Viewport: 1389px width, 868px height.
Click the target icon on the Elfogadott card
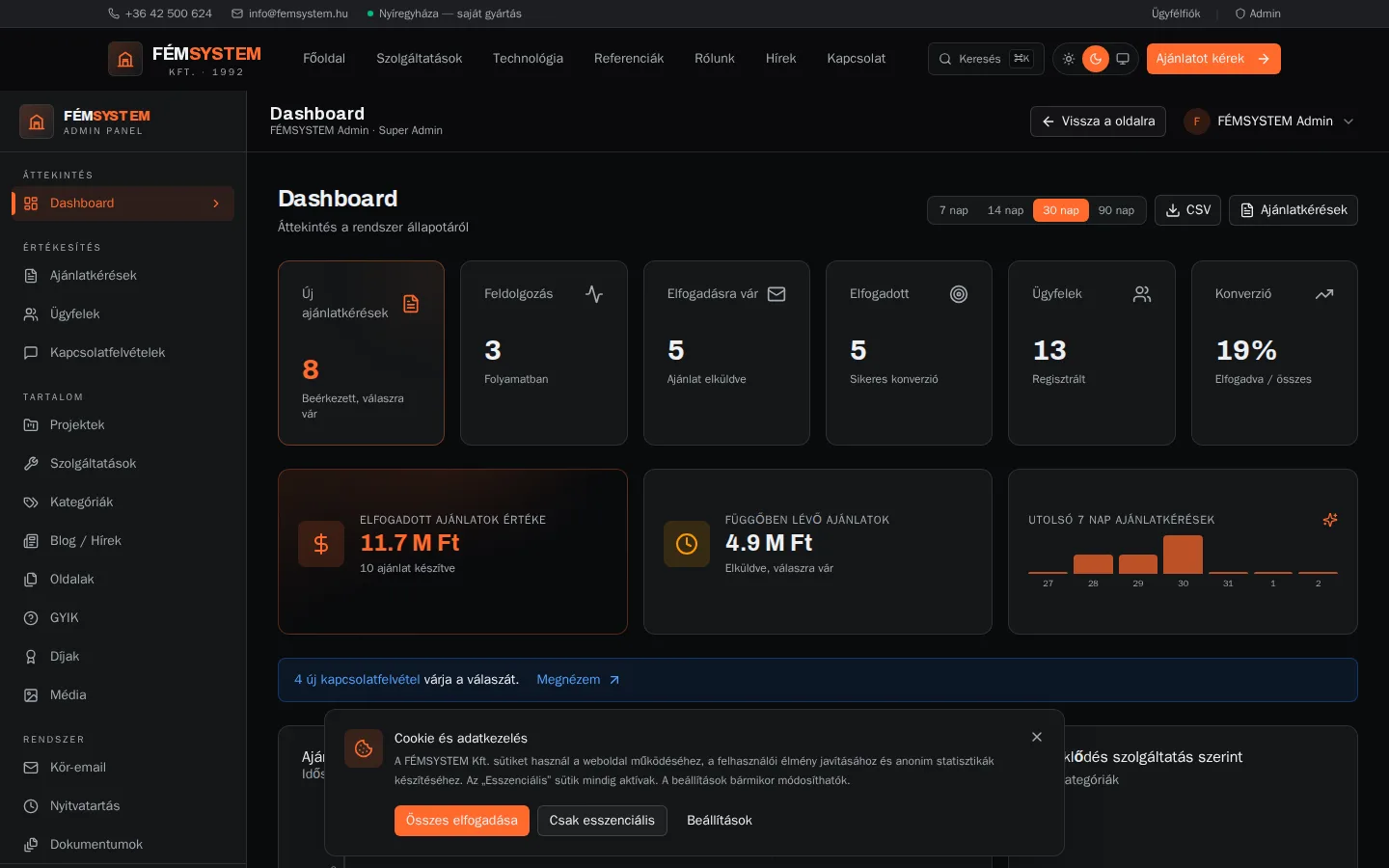click(x=959, y=294)
